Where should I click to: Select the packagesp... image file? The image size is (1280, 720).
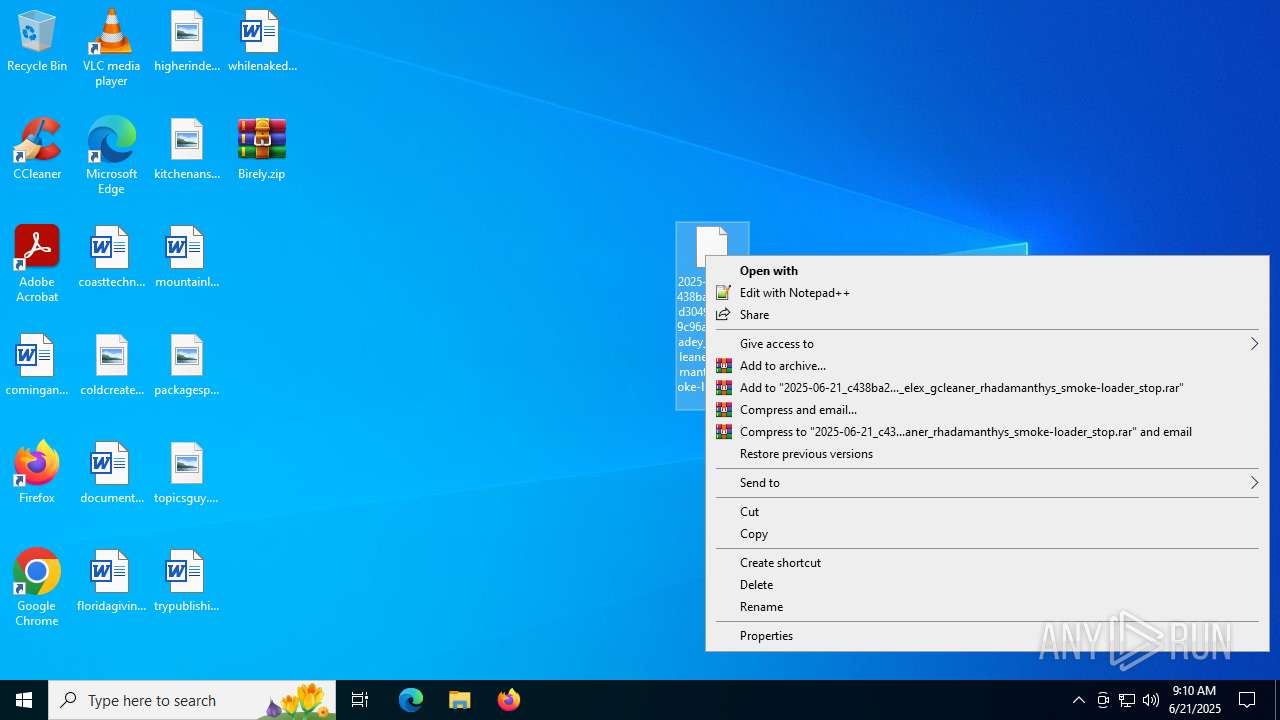point(187,366)
